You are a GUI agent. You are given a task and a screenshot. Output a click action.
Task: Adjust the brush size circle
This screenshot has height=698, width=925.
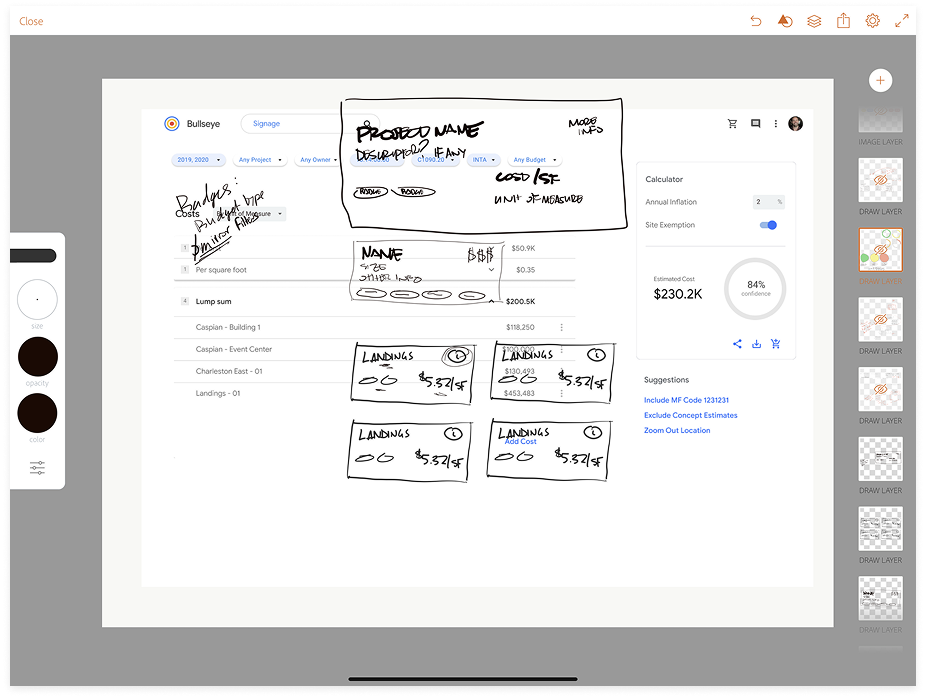click(x=37, y=300)
